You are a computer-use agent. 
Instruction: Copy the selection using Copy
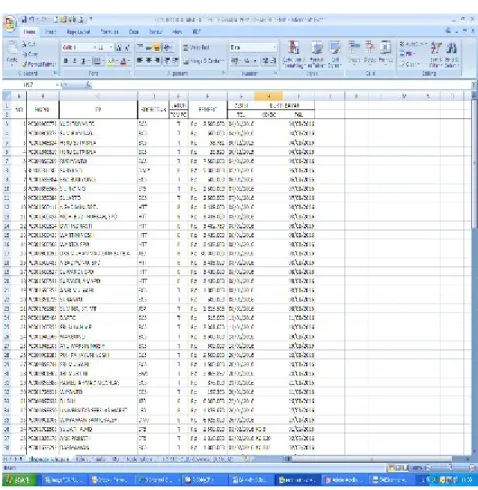tap(30, 54)
